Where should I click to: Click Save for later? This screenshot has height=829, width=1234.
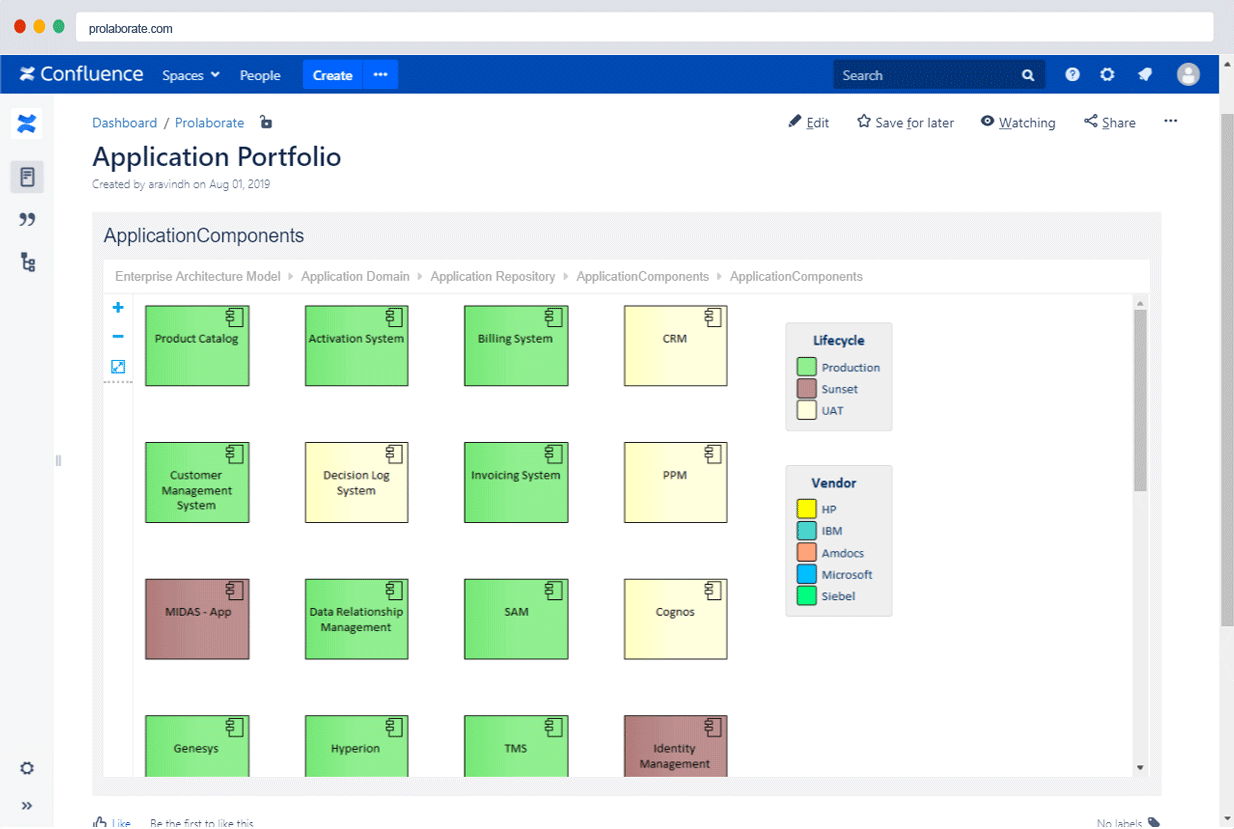(905, 122)
